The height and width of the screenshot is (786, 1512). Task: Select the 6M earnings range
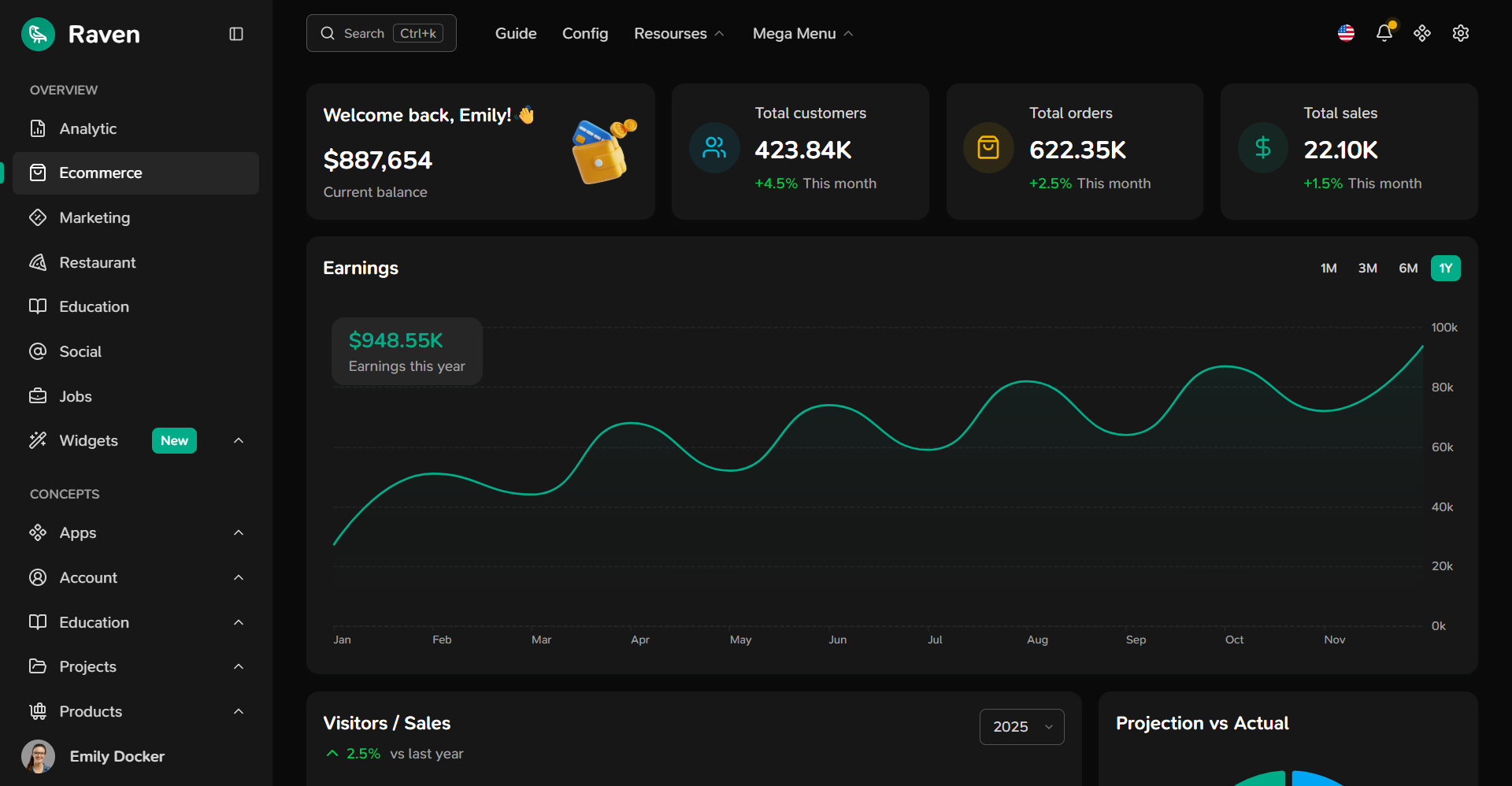click(x=1408, y=269)
